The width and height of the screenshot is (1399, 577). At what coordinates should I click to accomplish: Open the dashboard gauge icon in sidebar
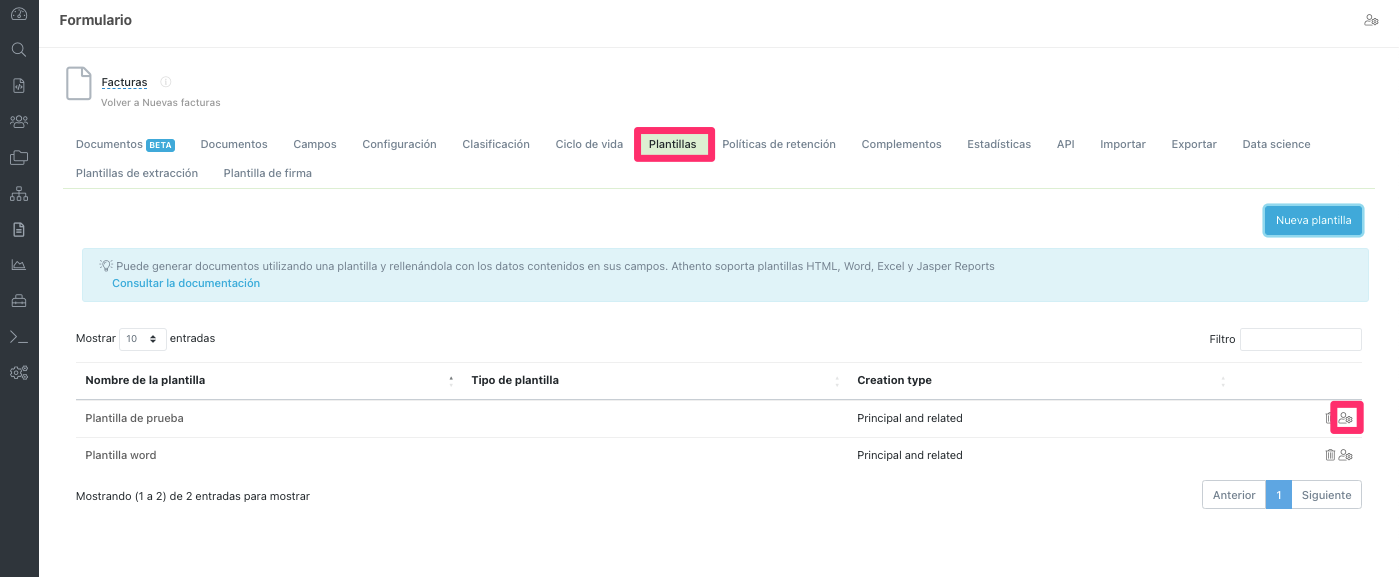(x=18, y=14)
